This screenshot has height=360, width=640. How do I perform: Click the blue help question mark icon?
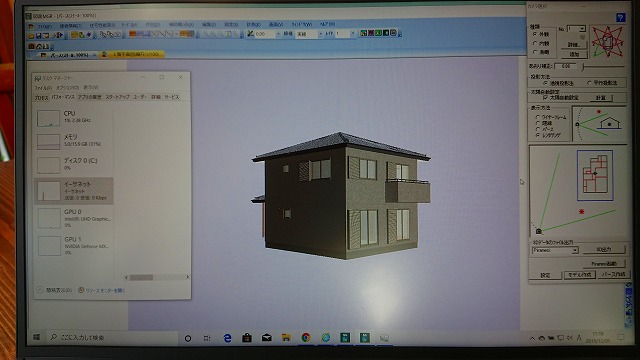click(620, 18)
